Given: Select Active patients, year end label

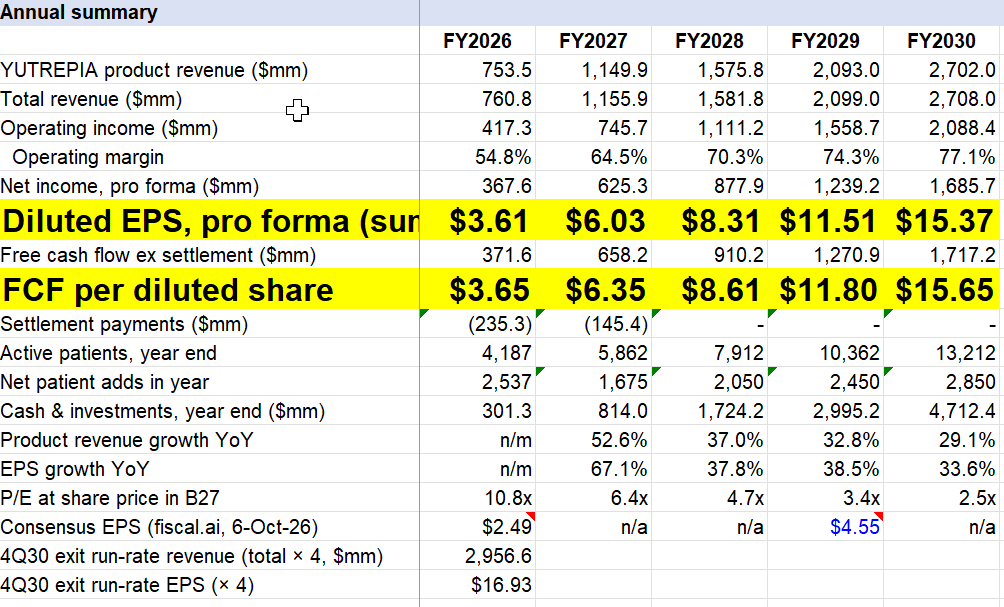Looking at the screenshot, I should click(x=209, y=353).
